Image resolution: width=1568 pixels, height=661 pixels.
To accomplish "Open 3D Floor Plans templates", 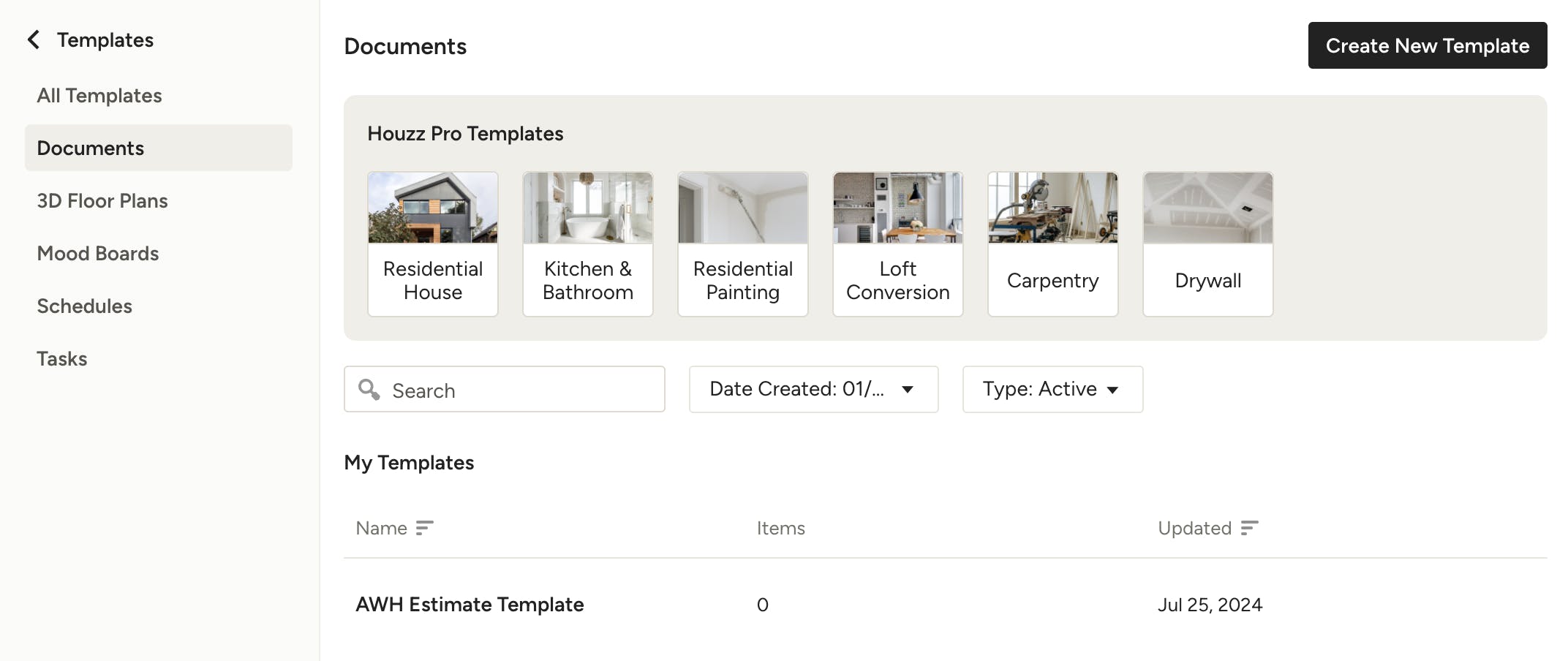I will pyautogui.click(x=102, y=201).
